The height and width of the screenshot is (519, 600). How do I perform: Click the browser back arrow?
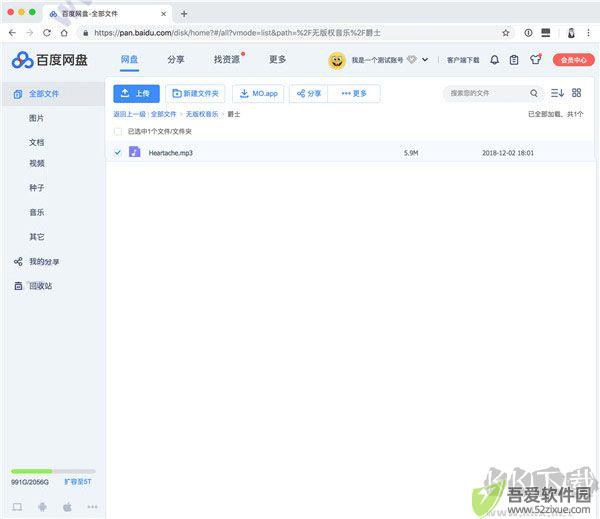12,33
